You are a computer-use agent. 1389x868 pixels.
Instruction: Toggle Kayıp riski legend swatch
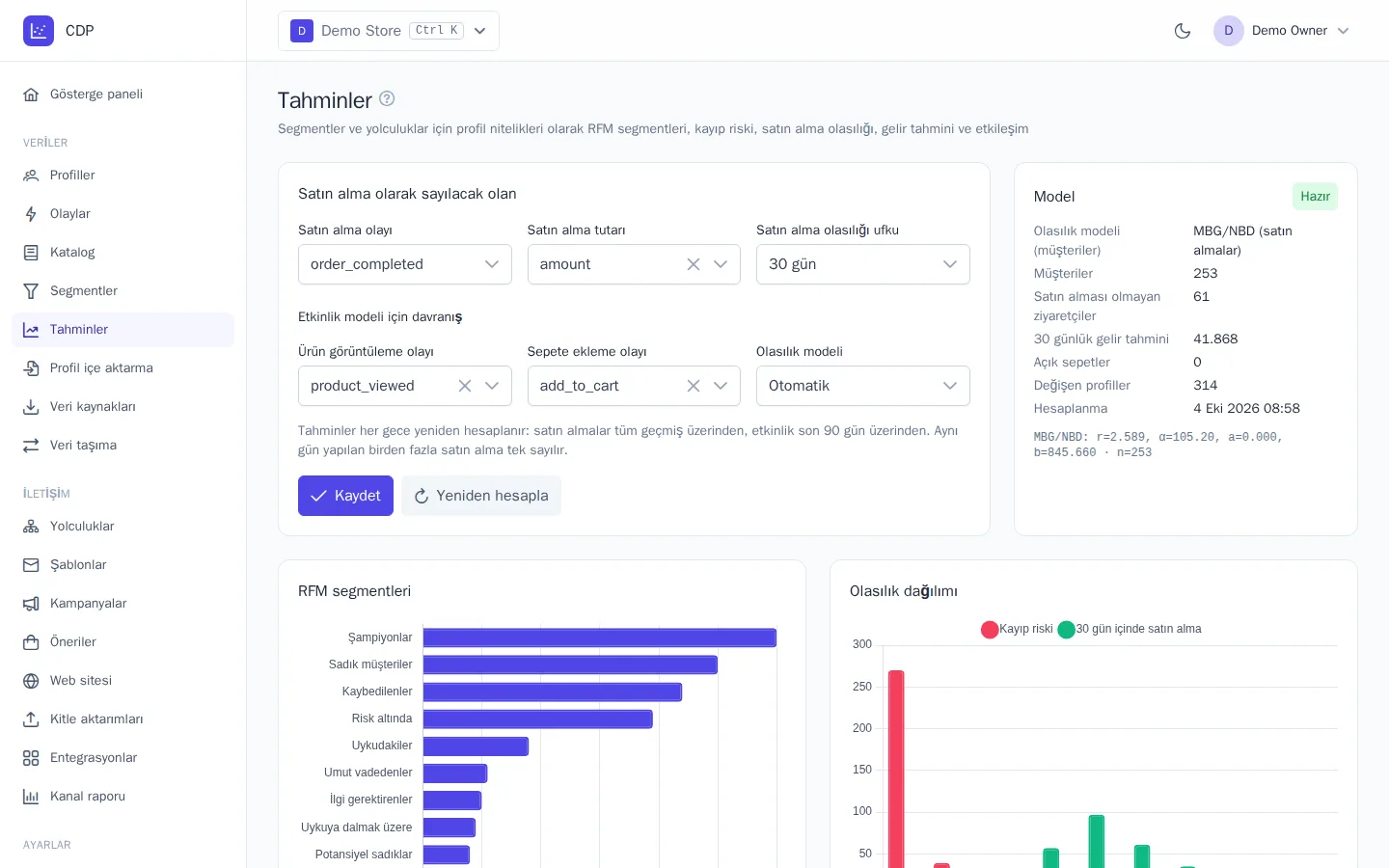(x=990, y=629)
